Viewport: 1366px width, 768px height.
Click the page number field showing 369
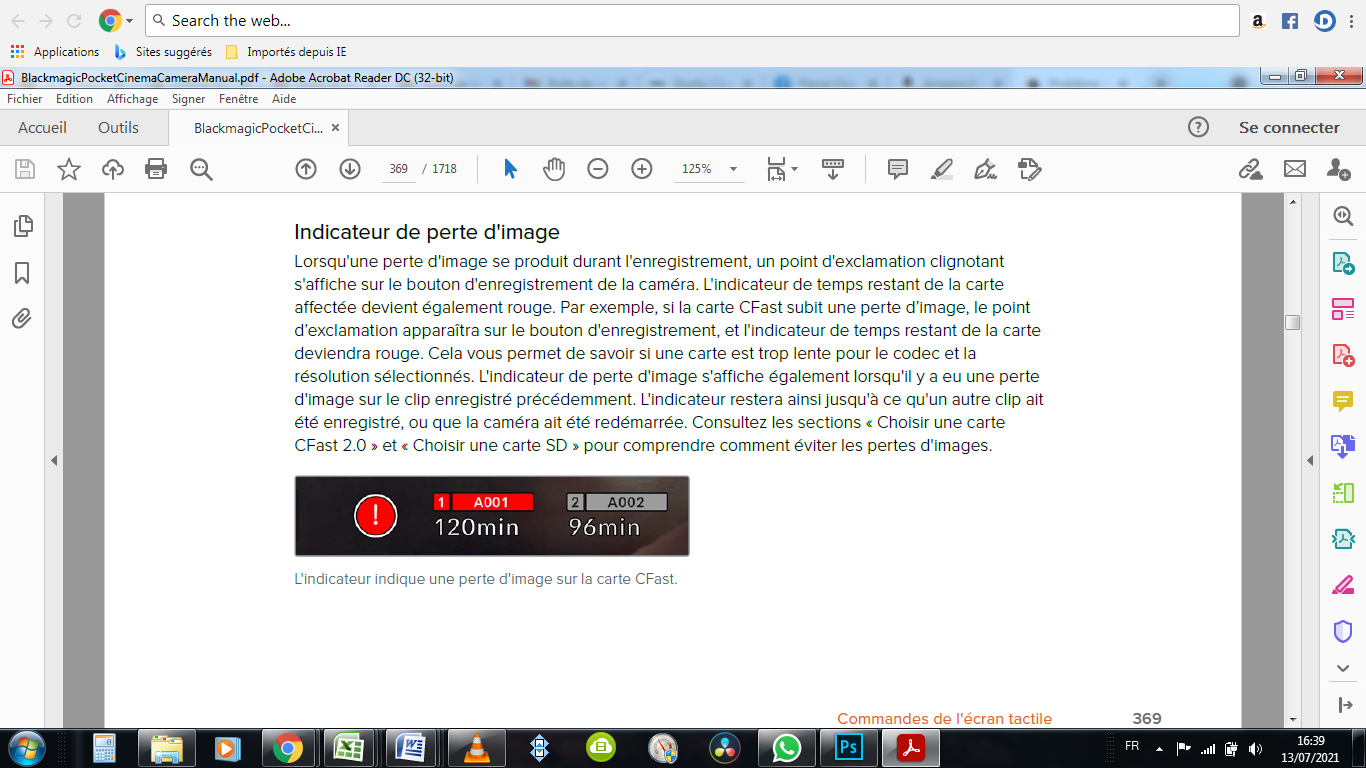point(398,169)
